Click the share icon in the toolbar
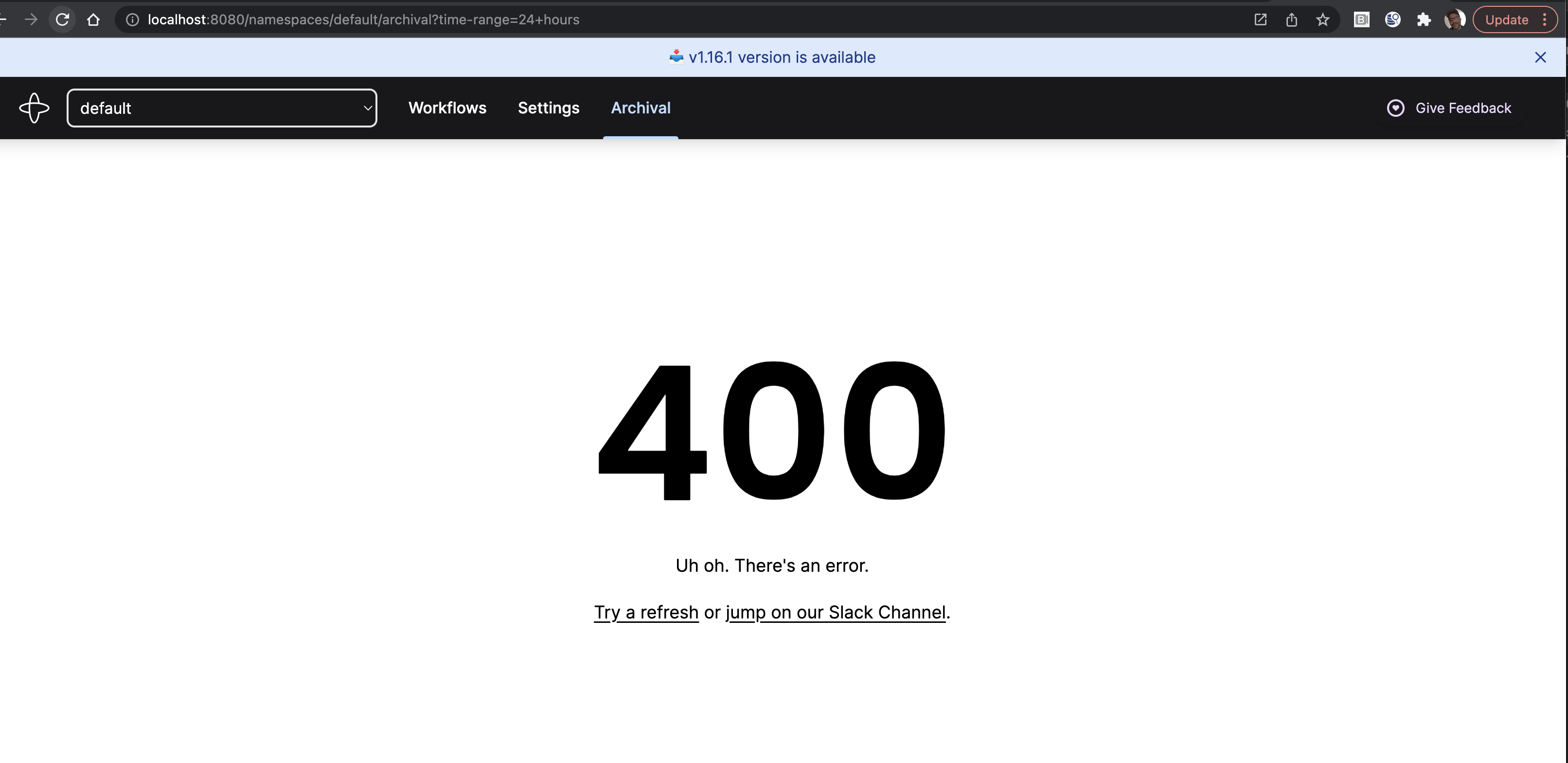Viewport: 1568px width, 763px height. pyautogui.click(x=1292, y=19)
